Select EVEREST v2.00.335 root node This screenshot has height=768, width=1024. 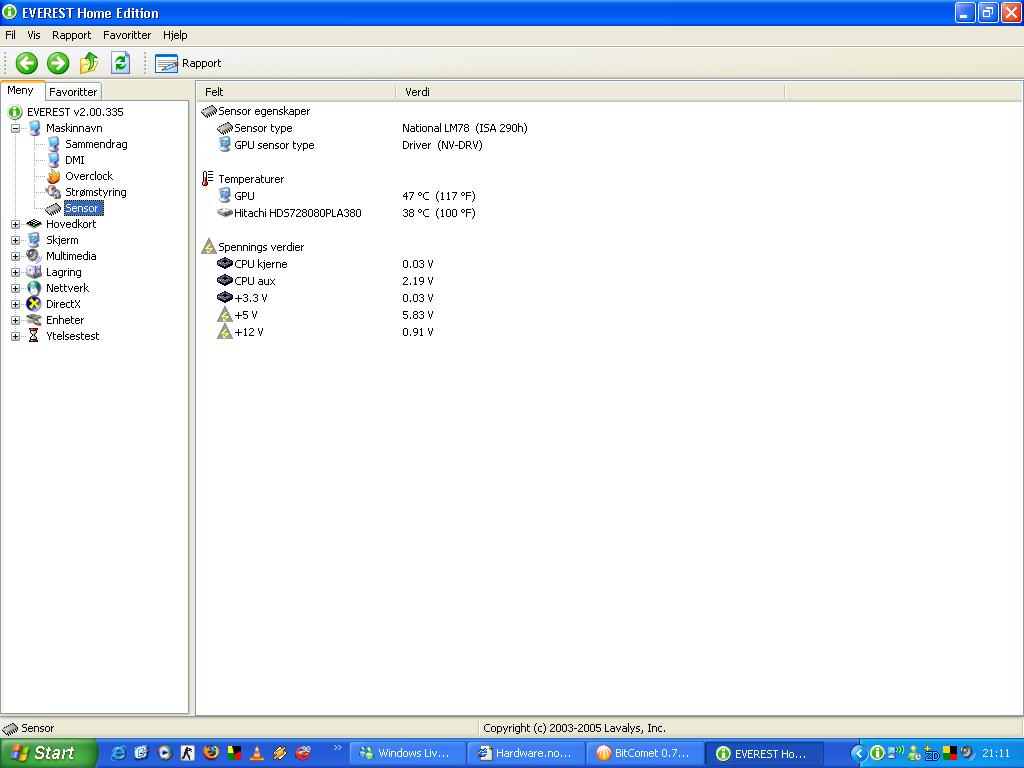(75, 112)
